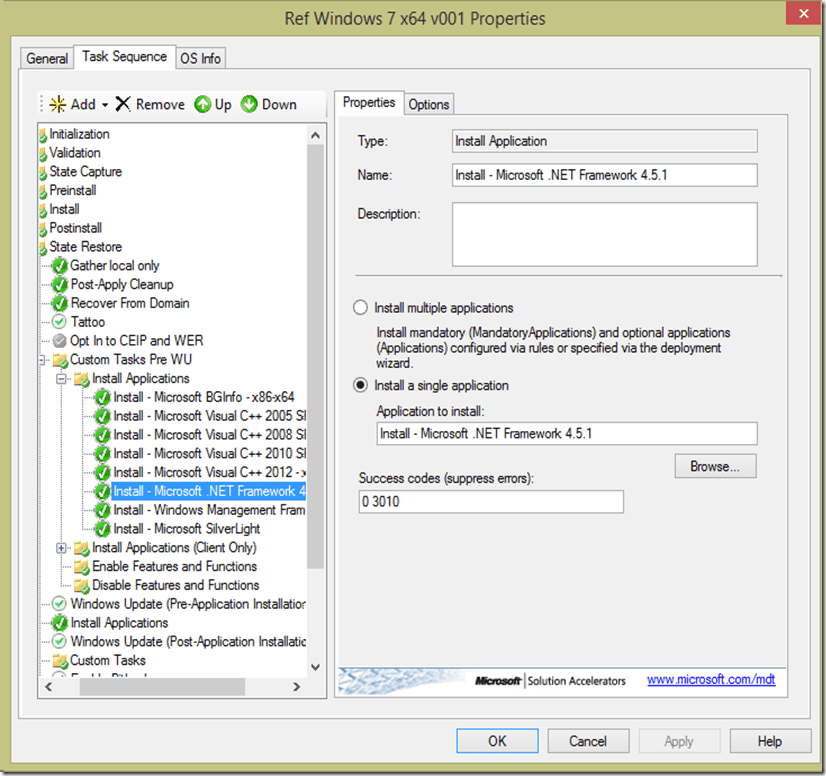Click the Browse... button
This screenshot has width=826, height=776.
click(x=714, y=466)
